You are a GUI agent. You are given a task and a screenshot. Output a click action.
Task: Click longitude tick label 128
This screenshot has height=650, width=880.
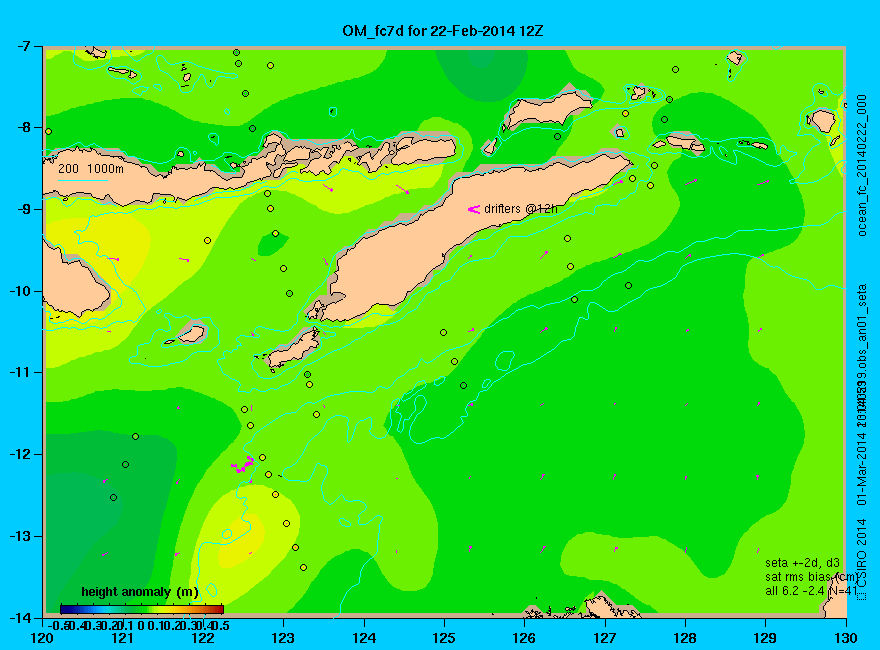685,638
